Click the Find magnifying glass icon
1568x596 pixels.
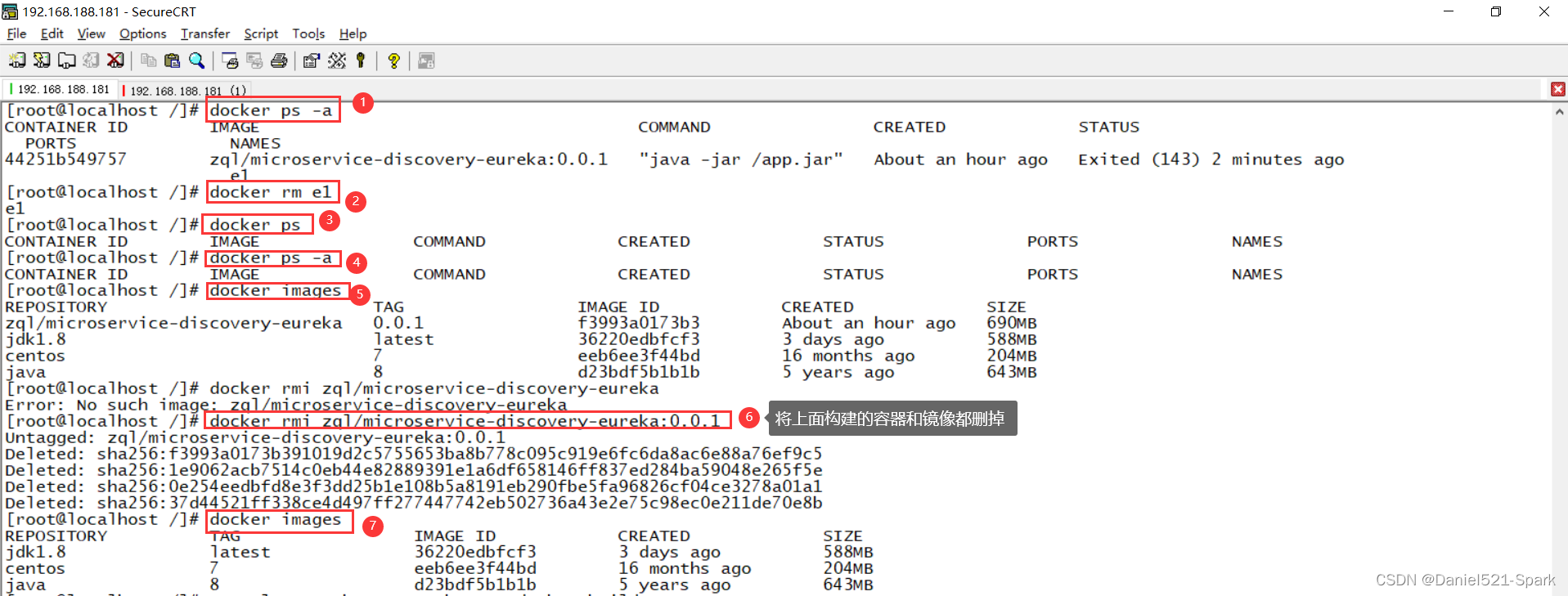197,60
